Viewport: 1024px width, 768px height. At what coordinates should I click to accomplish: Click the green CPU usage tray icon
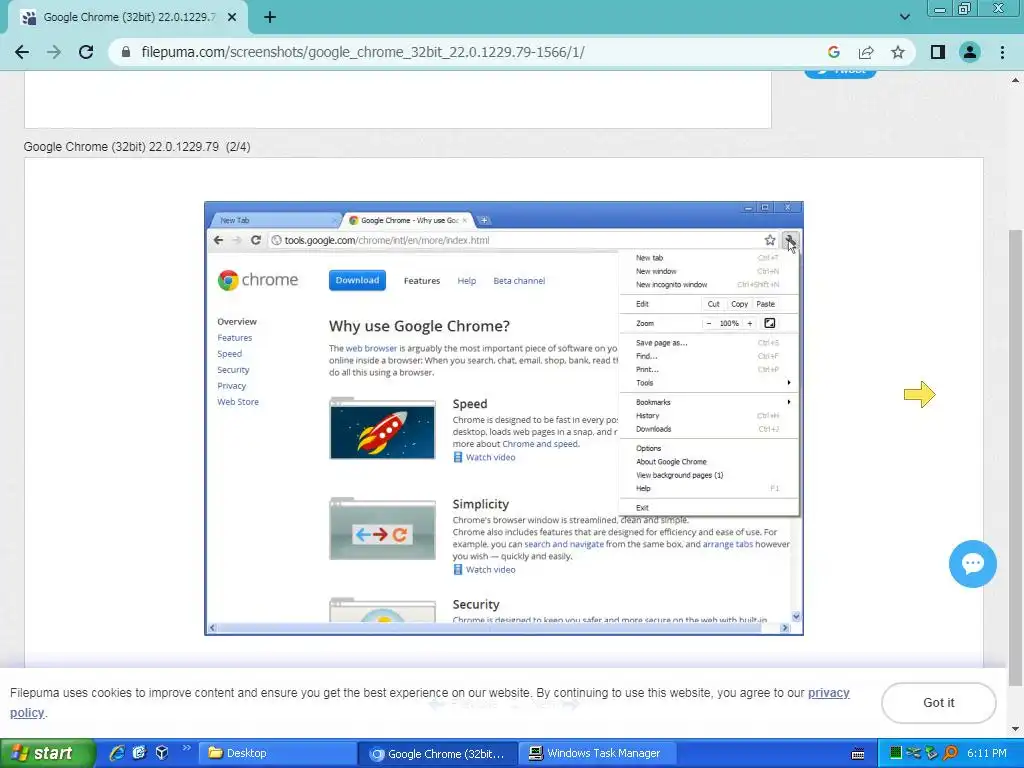point(896,753)
